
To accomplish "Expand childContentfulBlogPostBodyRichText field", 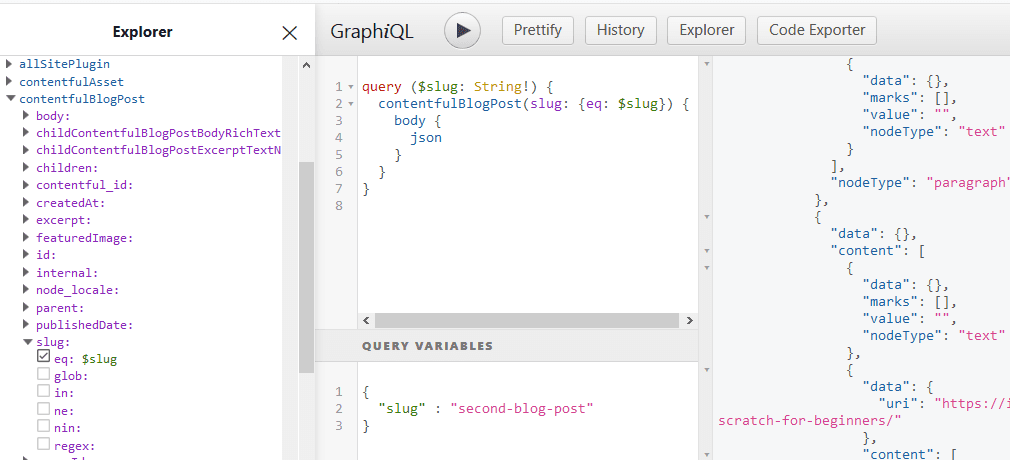I will point(26,133).
